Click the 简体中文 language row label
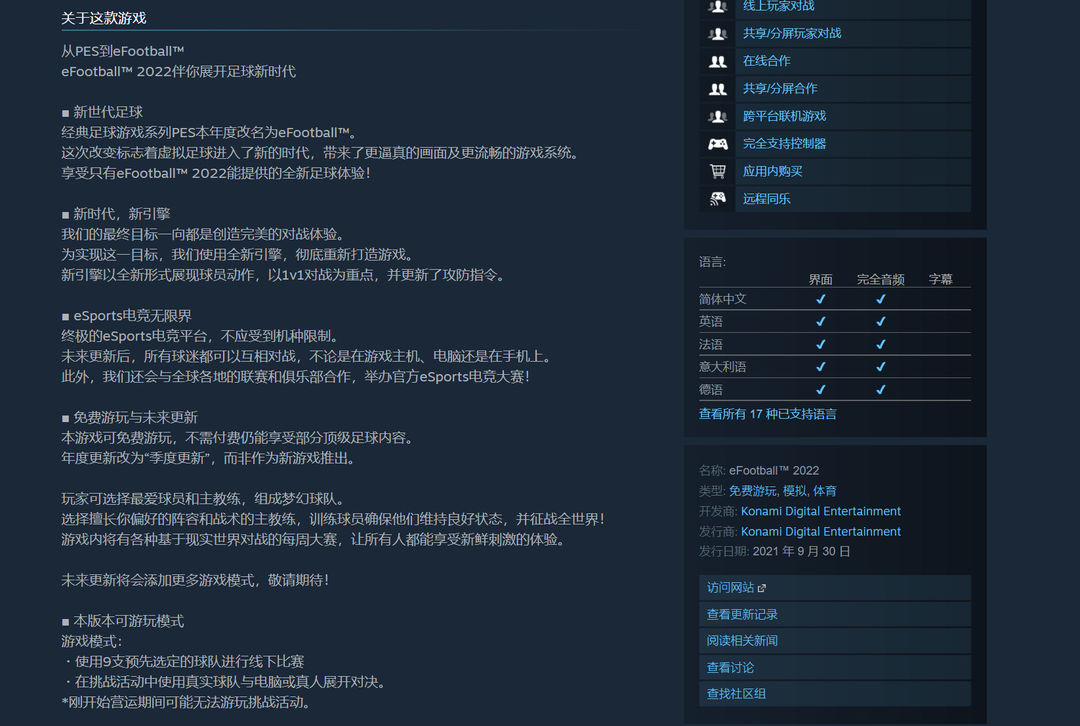Screen dimensions: 1080x726 [x=723, y=299]
